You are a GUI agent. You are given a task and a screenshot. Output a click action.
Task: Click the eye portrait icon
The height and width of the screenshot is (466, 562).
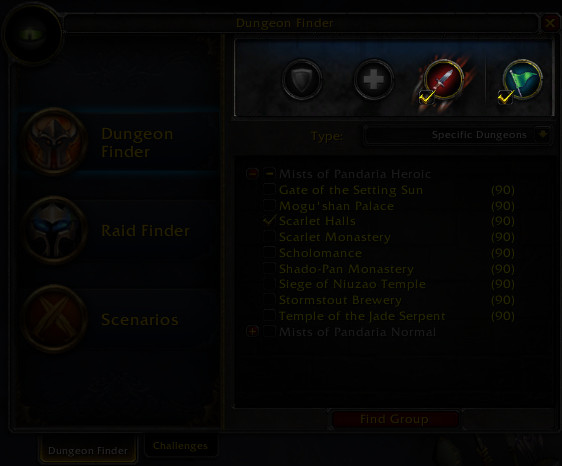coord(33,34)
